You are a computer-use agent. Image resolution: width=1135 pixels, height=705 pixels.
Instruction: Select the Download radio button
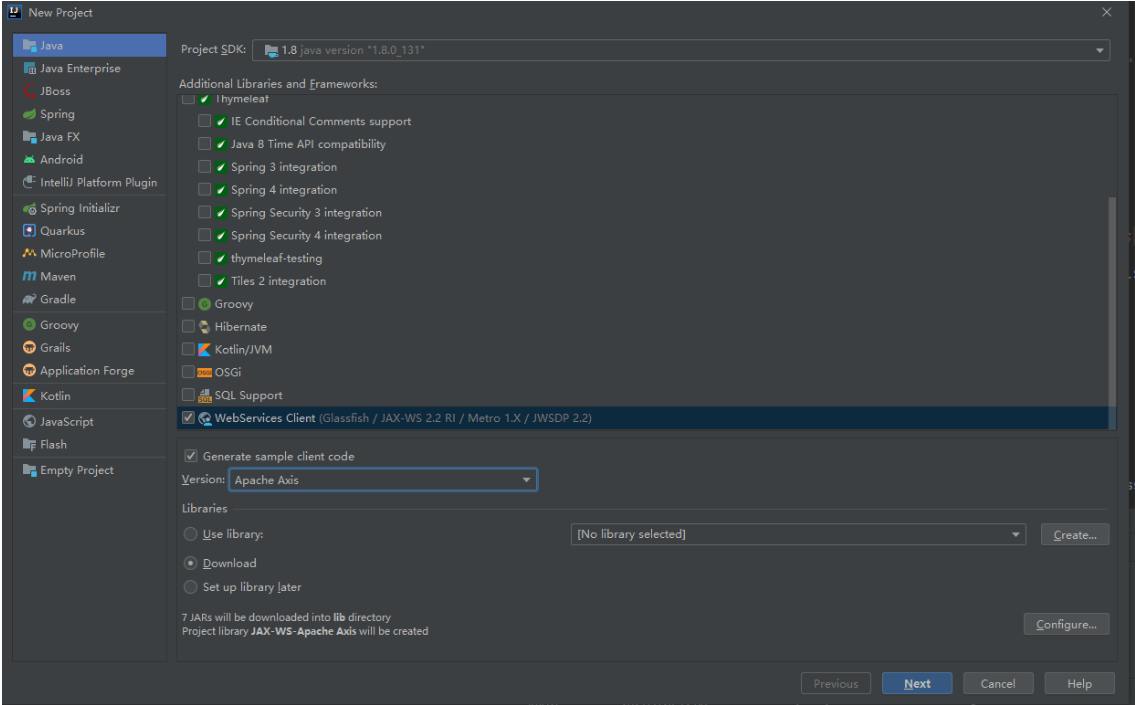coord(190,563)
